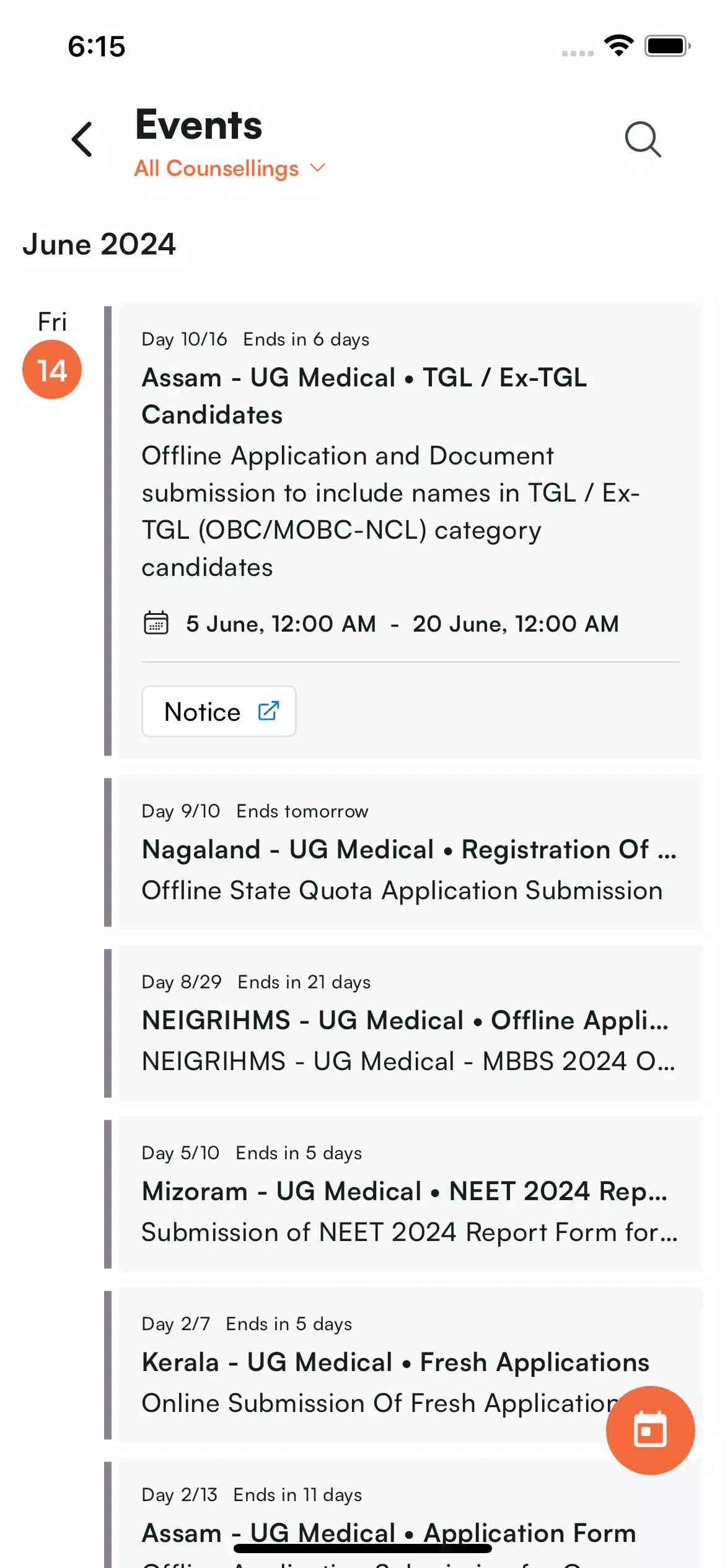Screen dimensions: 725x1568
Task: Tap the June 2024 month header
Action: (x=99, y=244)
